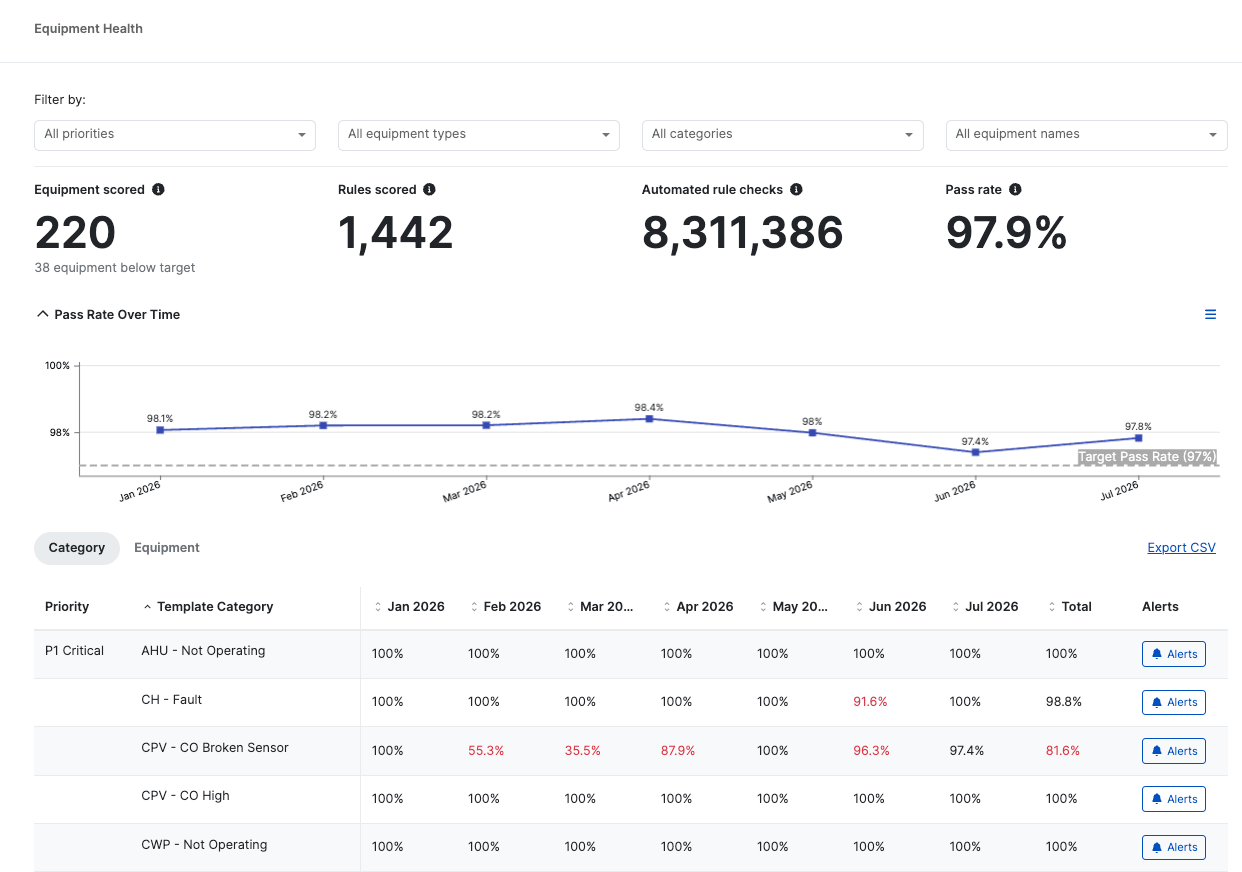This screenshot has width=1242, height=872.
Task: Click the red 55.3% cell
Action: (x=486, y=751)
